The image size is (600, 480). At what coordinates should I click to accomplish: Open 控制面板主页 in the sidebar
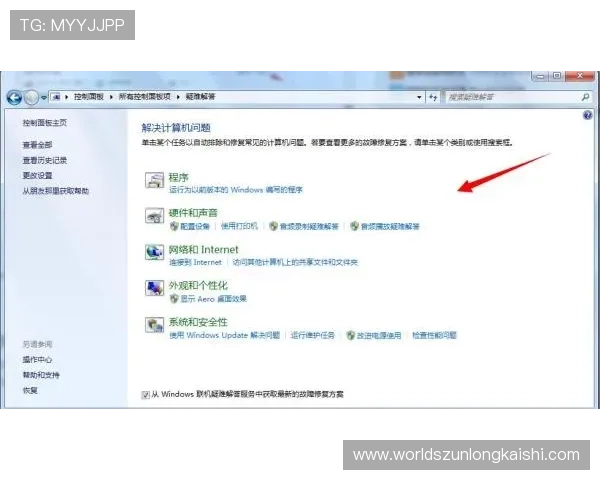(x=45, y=123)
